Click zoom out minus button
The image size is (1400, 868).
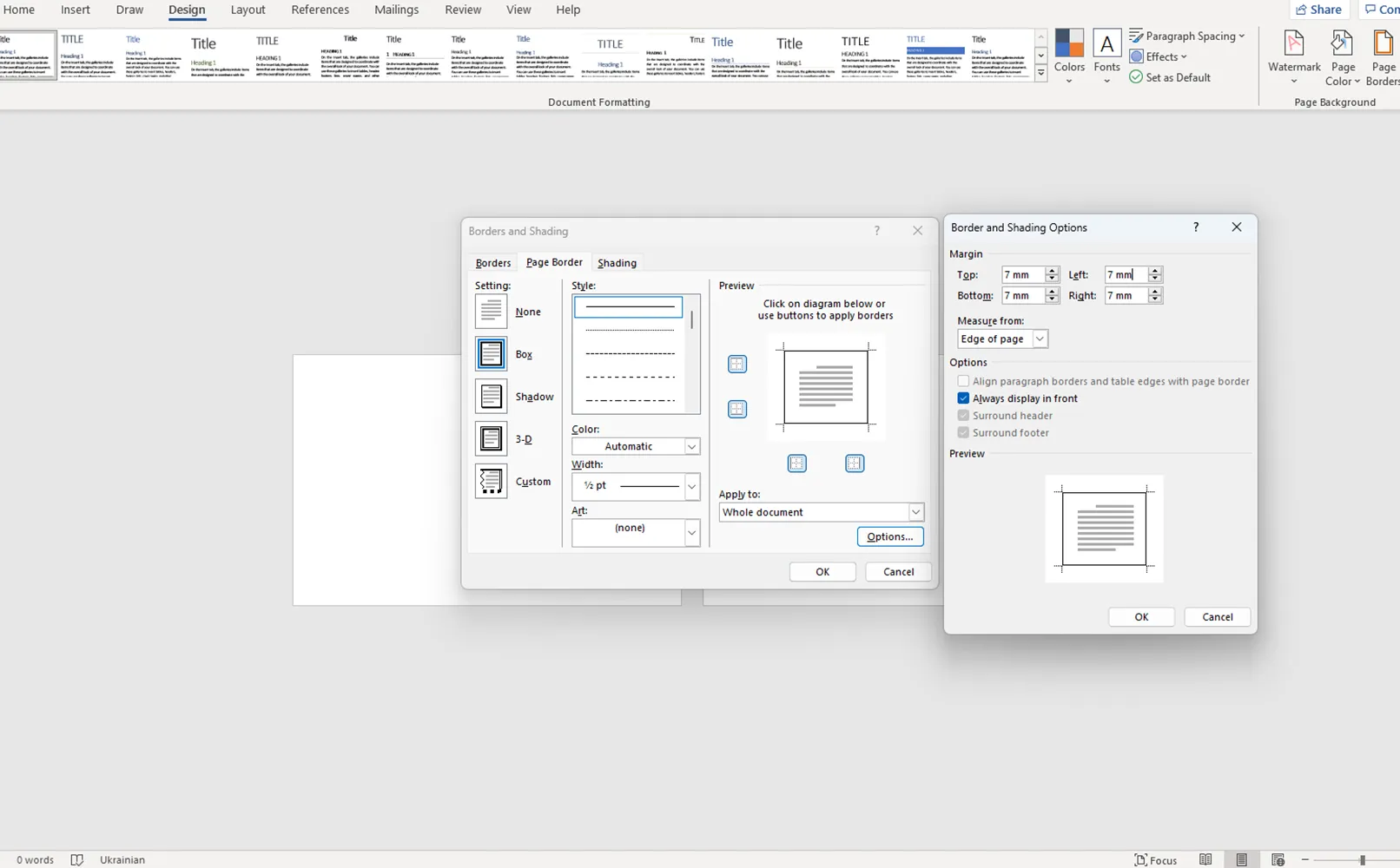click(1304, 859)
